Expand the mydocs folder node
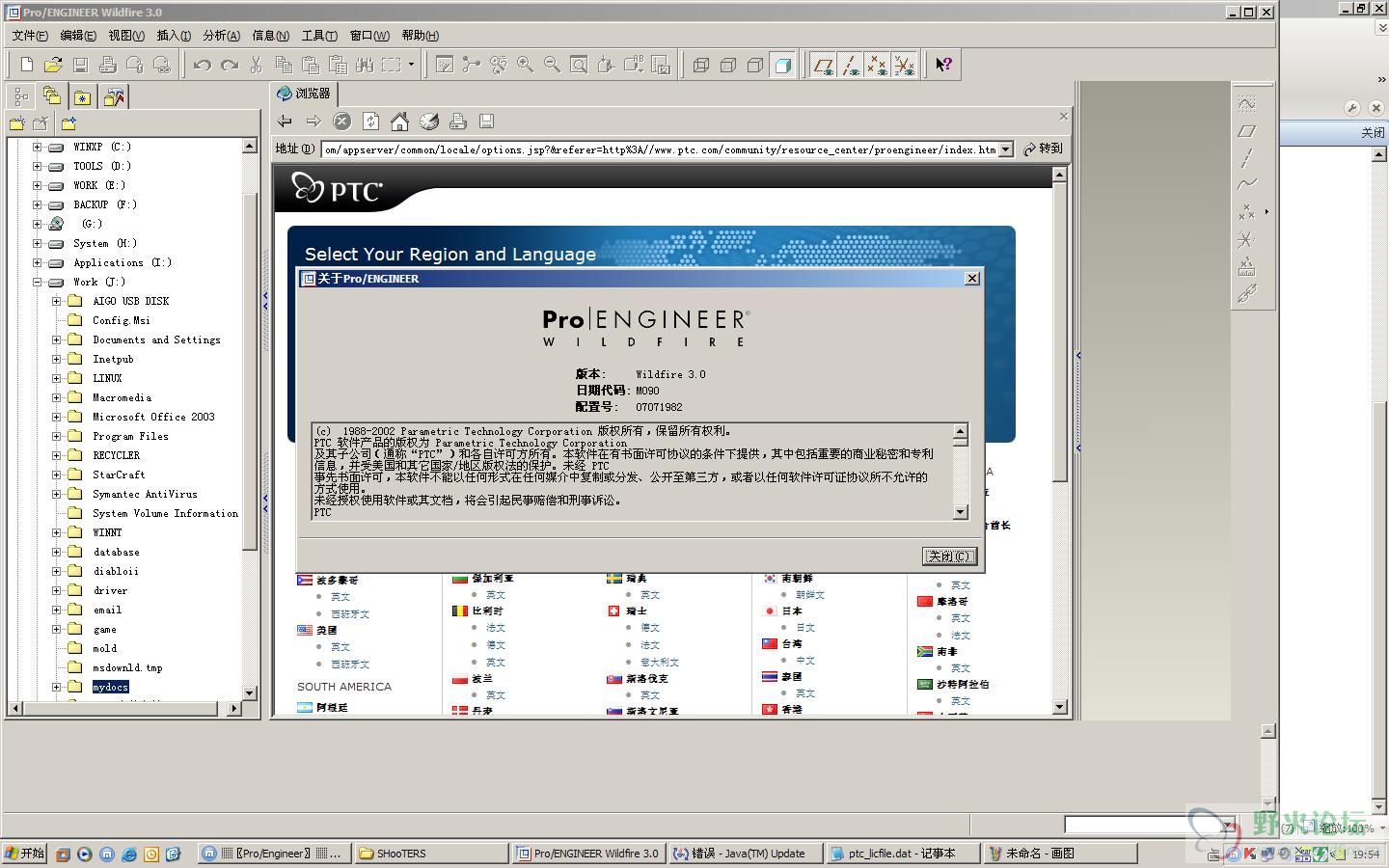This screenshot has width=1389, height=868. [x=56, y=687]
